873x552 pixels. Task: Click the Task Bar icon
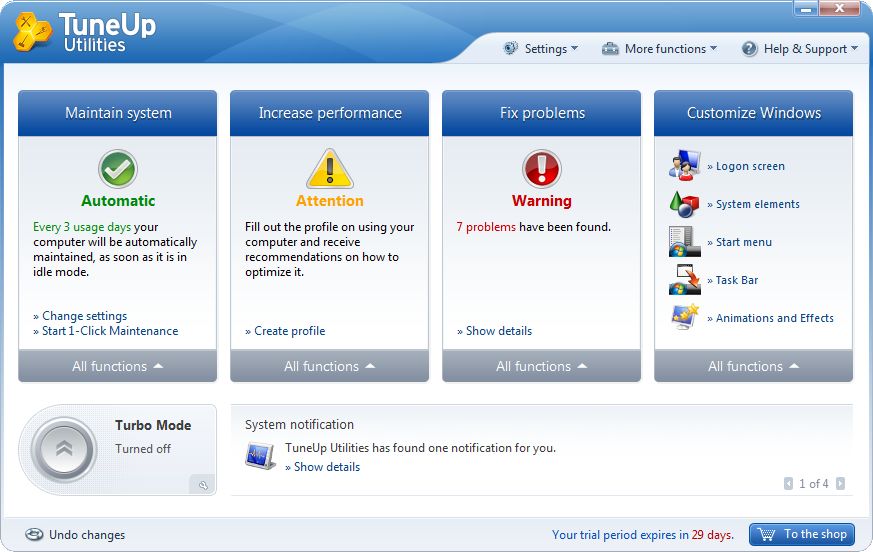(684, 280)
